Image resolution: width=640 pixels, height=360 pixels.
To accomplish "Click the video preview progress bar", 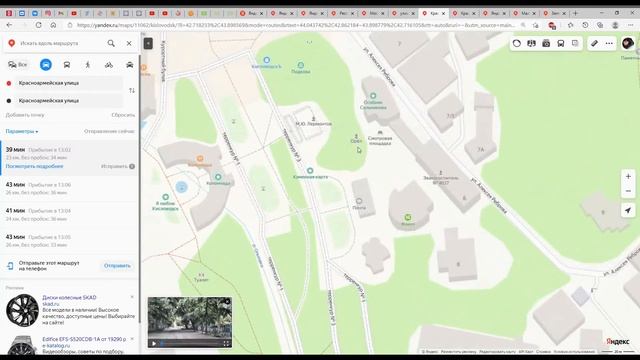I will (x=190, y=343).
